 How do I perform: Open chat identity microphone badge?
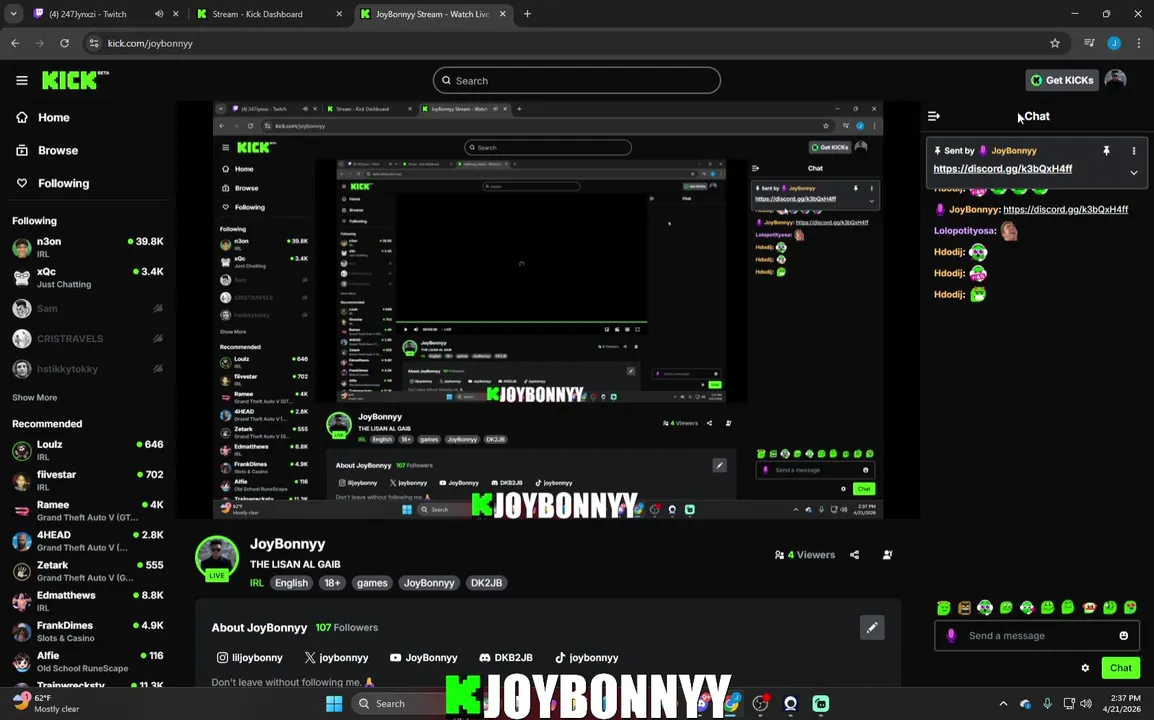coord(951,635)
